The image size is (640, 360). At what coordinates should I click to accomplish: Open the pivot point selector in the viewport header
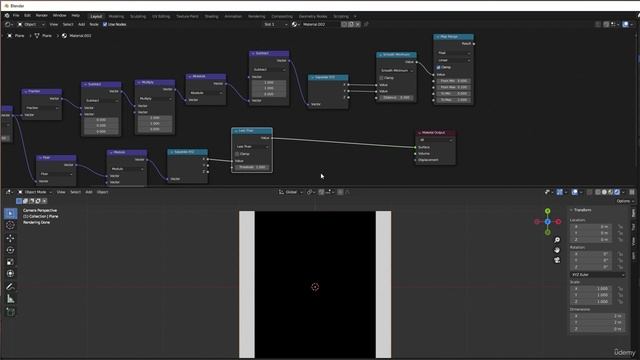(x=311, y=192)
